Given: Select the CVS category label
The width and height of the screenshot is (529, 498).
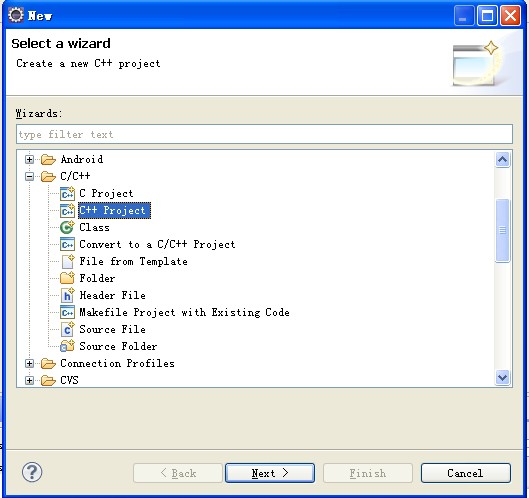Looking at the screenshot, I should (x=69, y=380).
